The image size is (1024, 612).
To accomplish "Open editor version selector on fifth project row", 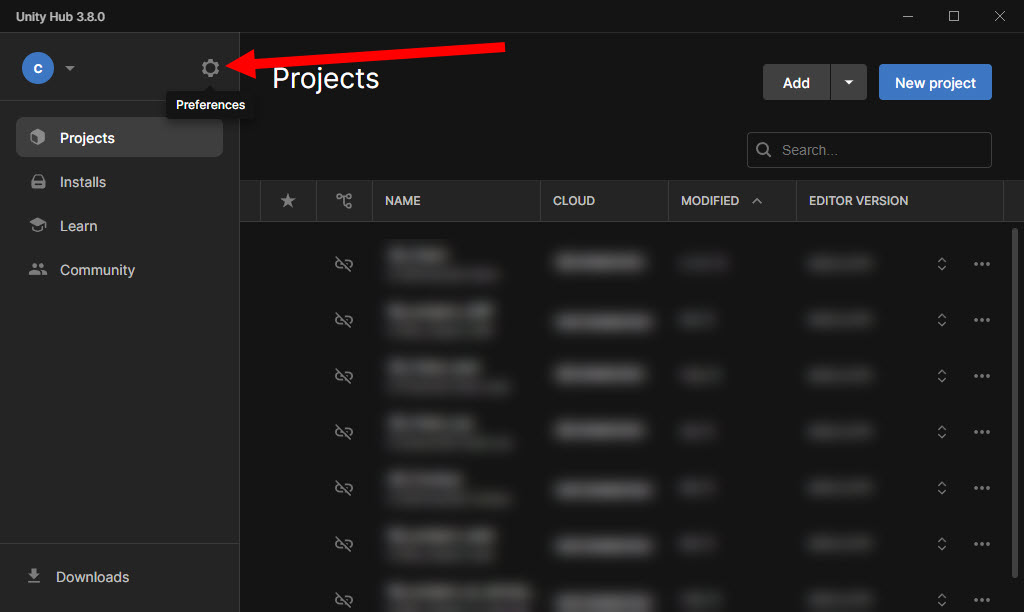I will tap(942, 488).
